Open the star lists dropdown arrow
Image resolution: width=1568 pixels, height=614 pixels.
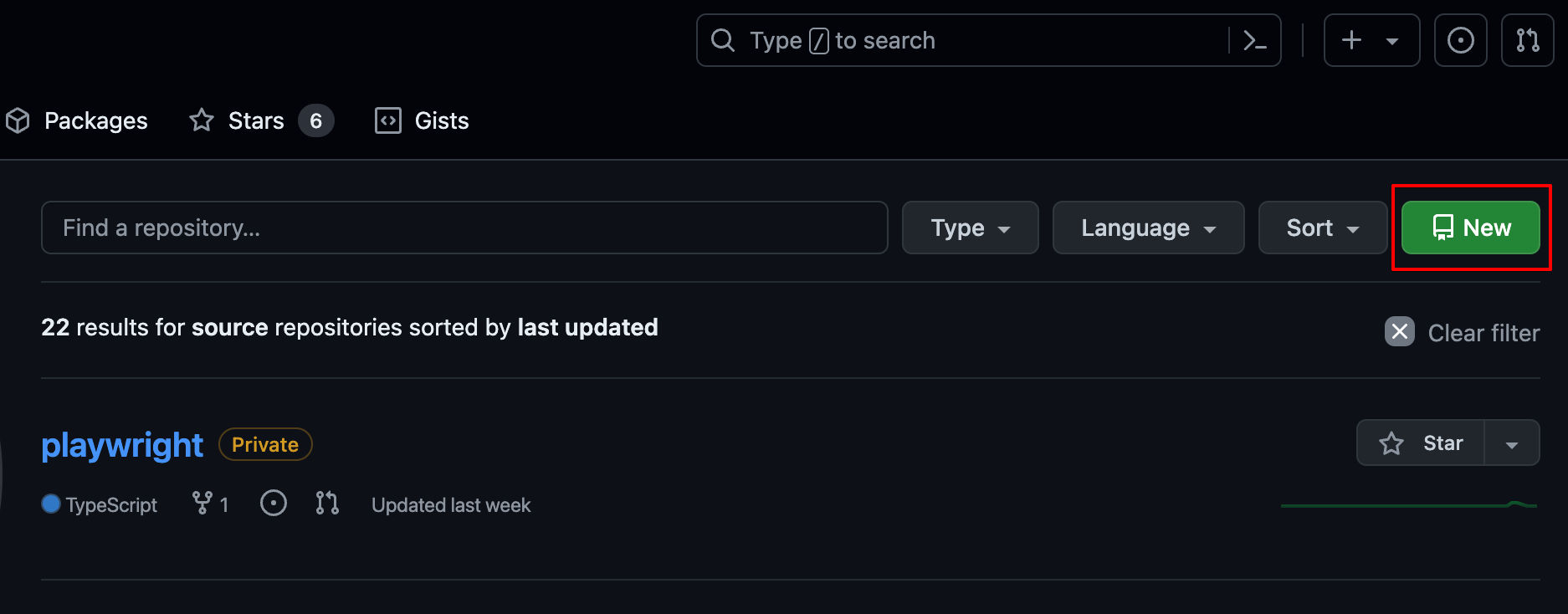coord(1511,443)
